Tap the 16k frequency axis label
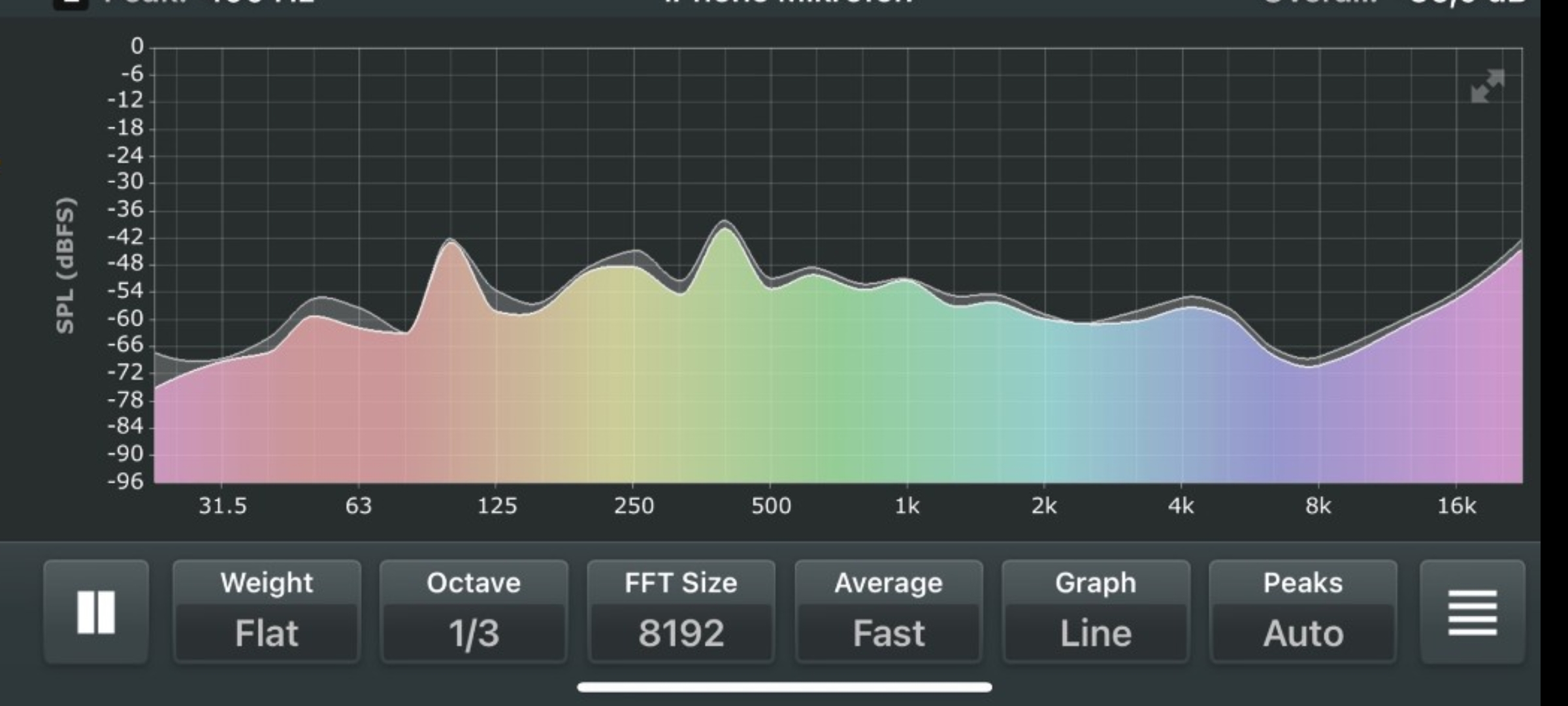This screenshot has width=1568, height=706. click(x=1456, y=506)
